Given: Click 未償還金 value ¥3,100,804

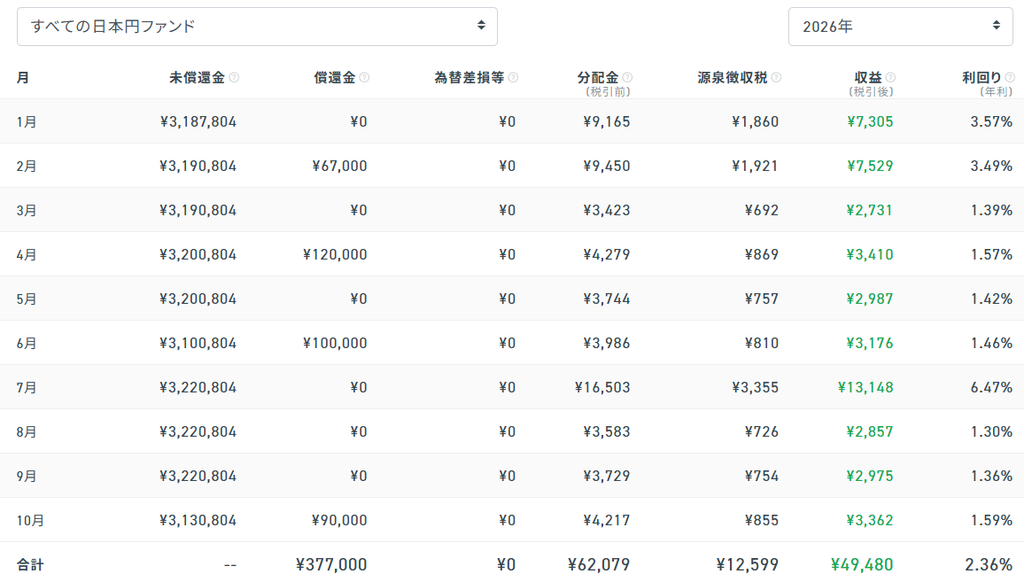Looking at the screenshot, I should [x=198, y=344].
